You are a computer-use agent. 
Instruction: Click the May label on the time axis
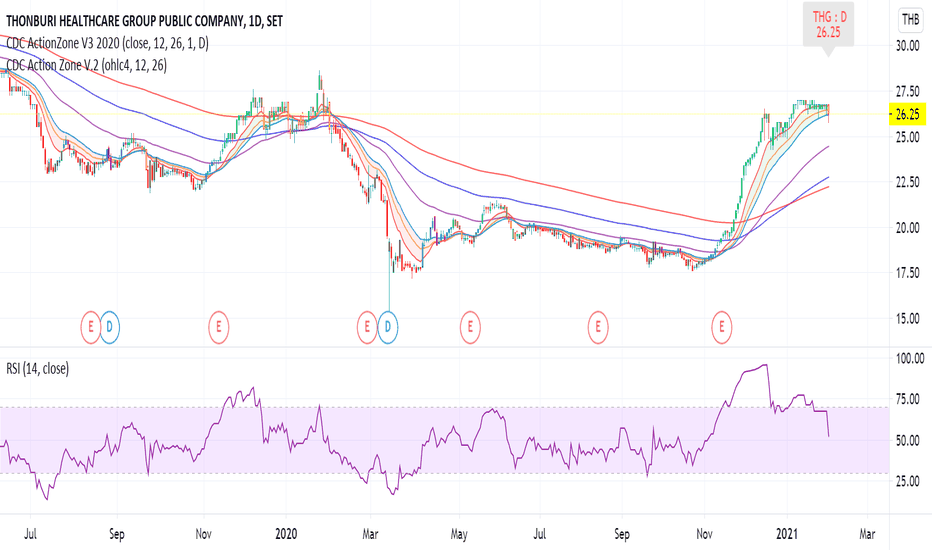point(459,534)
